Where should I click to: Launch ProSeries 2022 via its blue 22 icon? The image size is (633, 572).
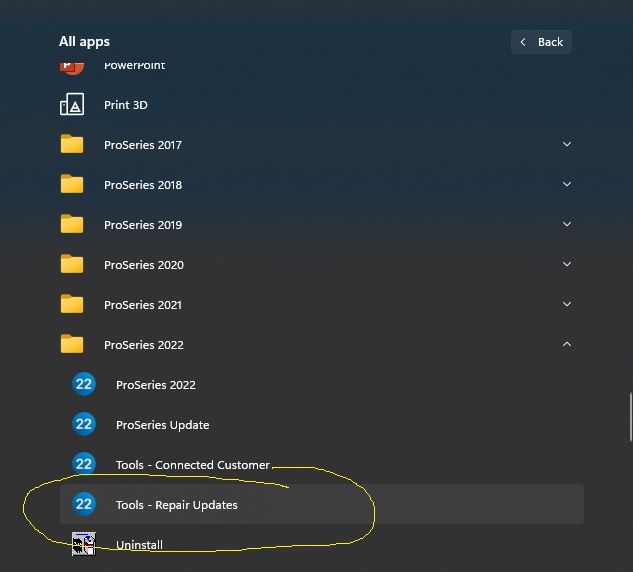pyautogui.click(x=84, y=385)
